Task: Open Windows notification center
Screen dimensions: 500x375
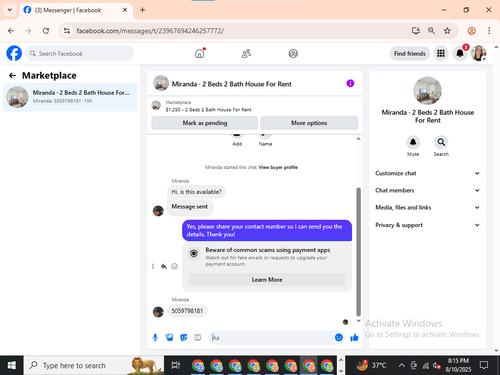Action: point(484,366)
